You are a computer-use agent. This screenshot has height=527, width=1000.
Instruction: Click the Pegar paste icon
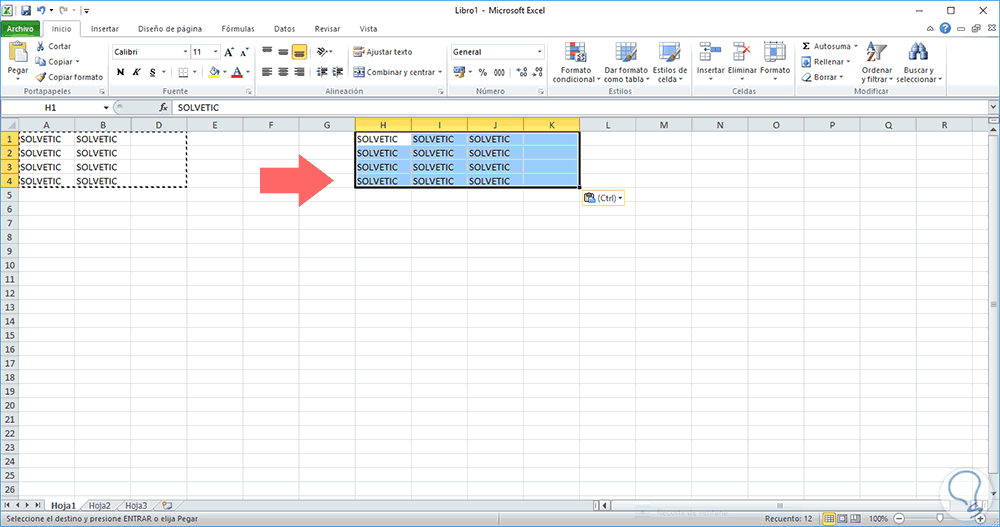(x=18, y=54)
